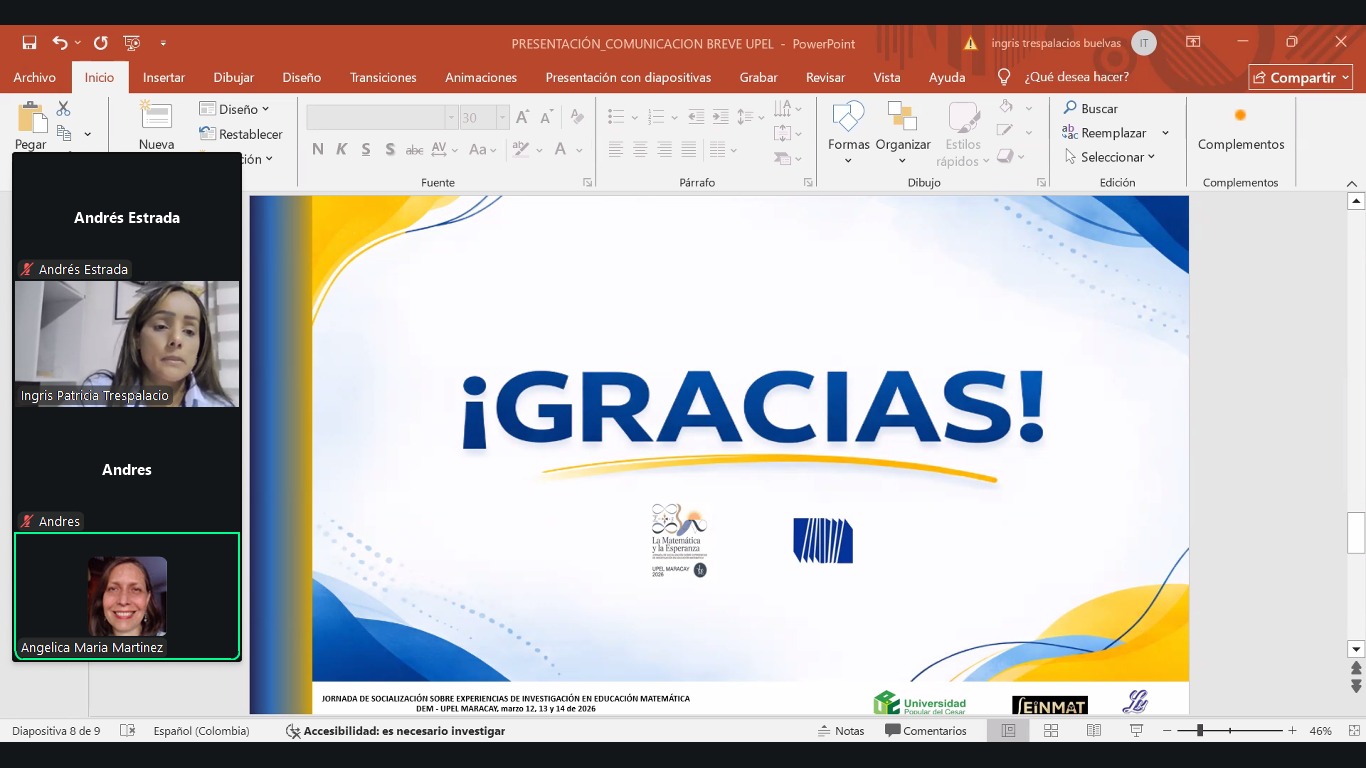
Task: Switch to the Transiciones tab
Action: point(383,77)
